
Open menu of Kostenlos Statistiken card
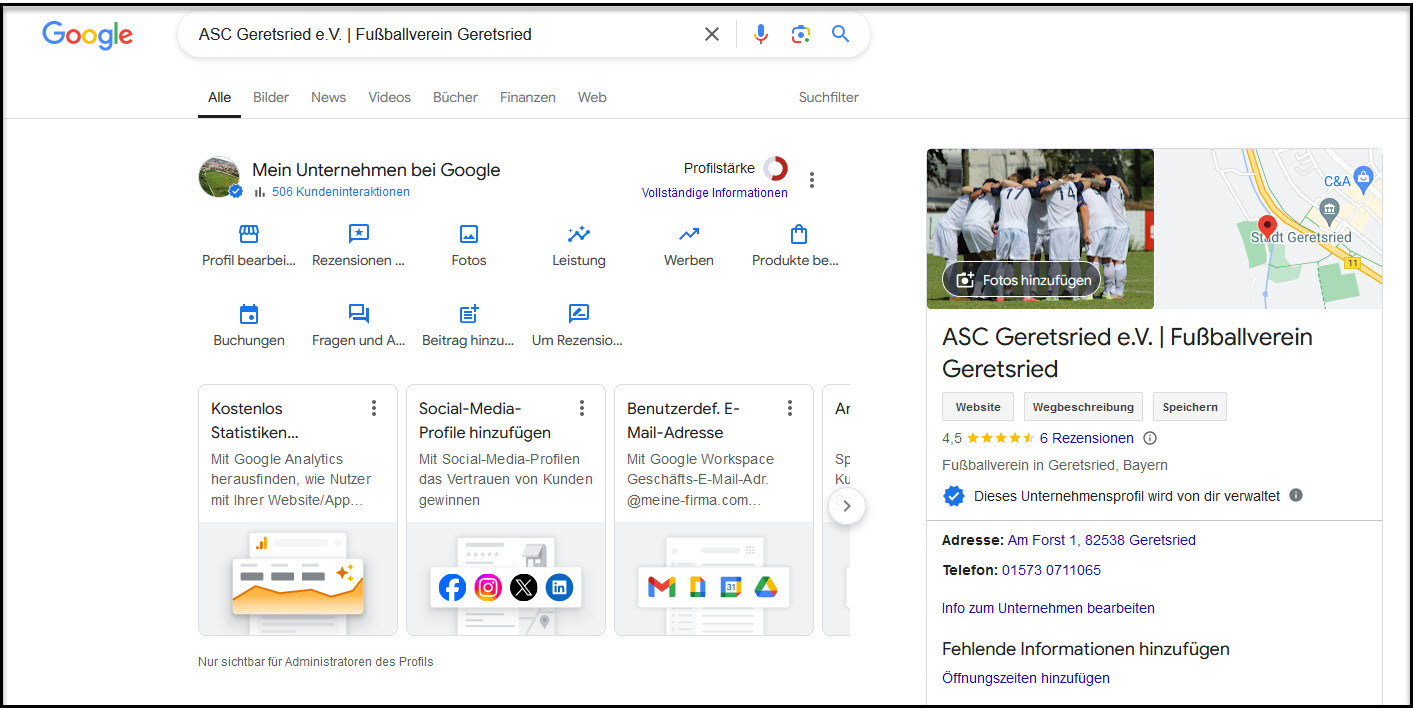[374, 408]
